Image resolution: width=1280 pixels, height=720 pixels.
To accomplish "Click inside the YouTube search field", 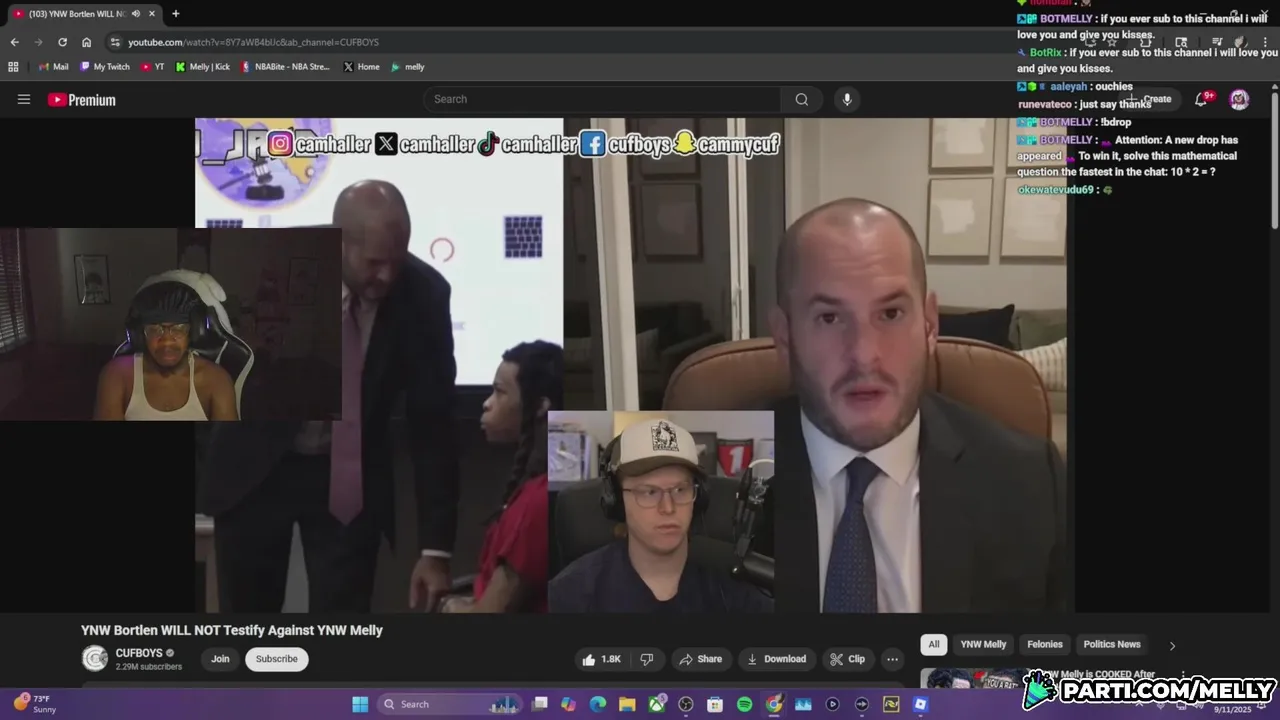I will pos(602,99).
